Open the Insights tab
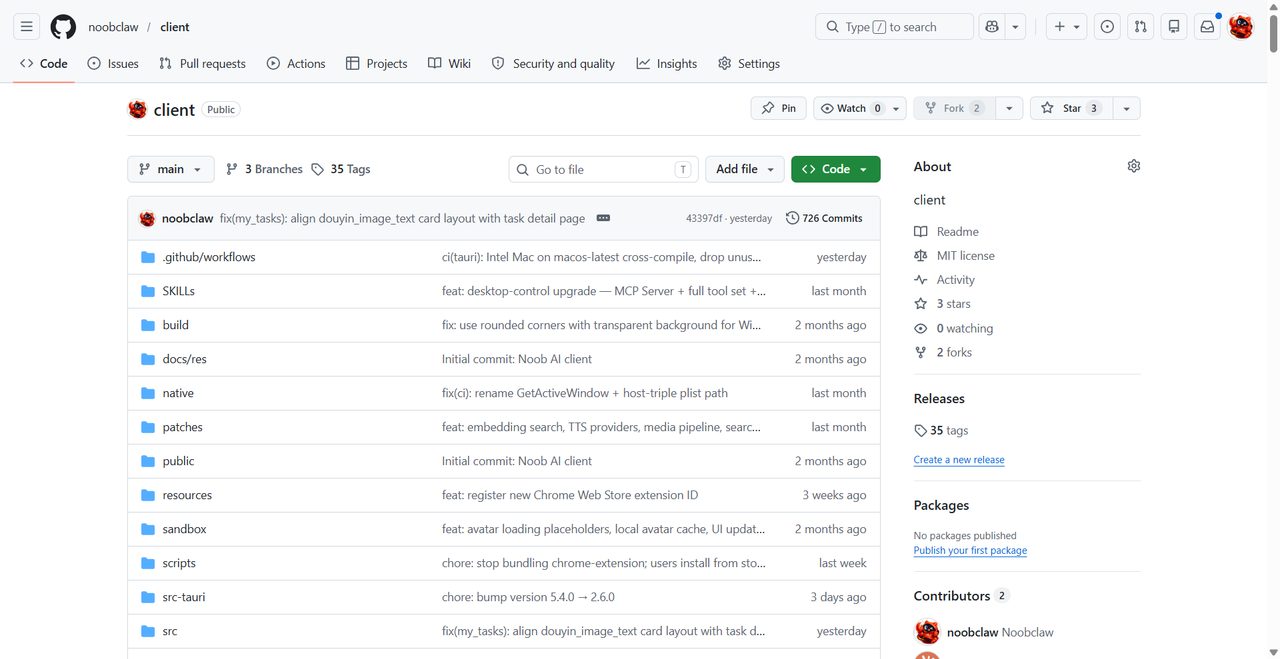 pos(667,63)
